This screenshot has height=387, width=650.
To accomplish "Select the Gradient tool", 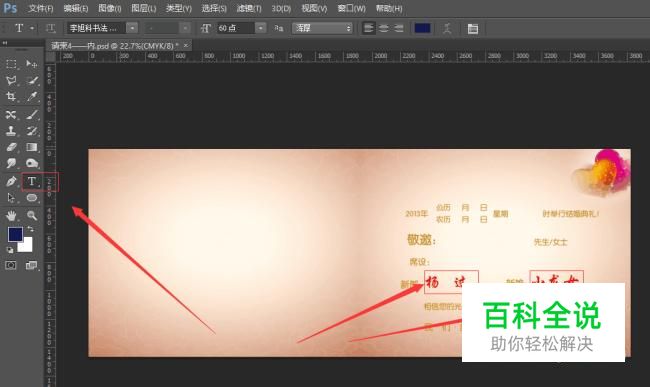I will pos(32,147).
